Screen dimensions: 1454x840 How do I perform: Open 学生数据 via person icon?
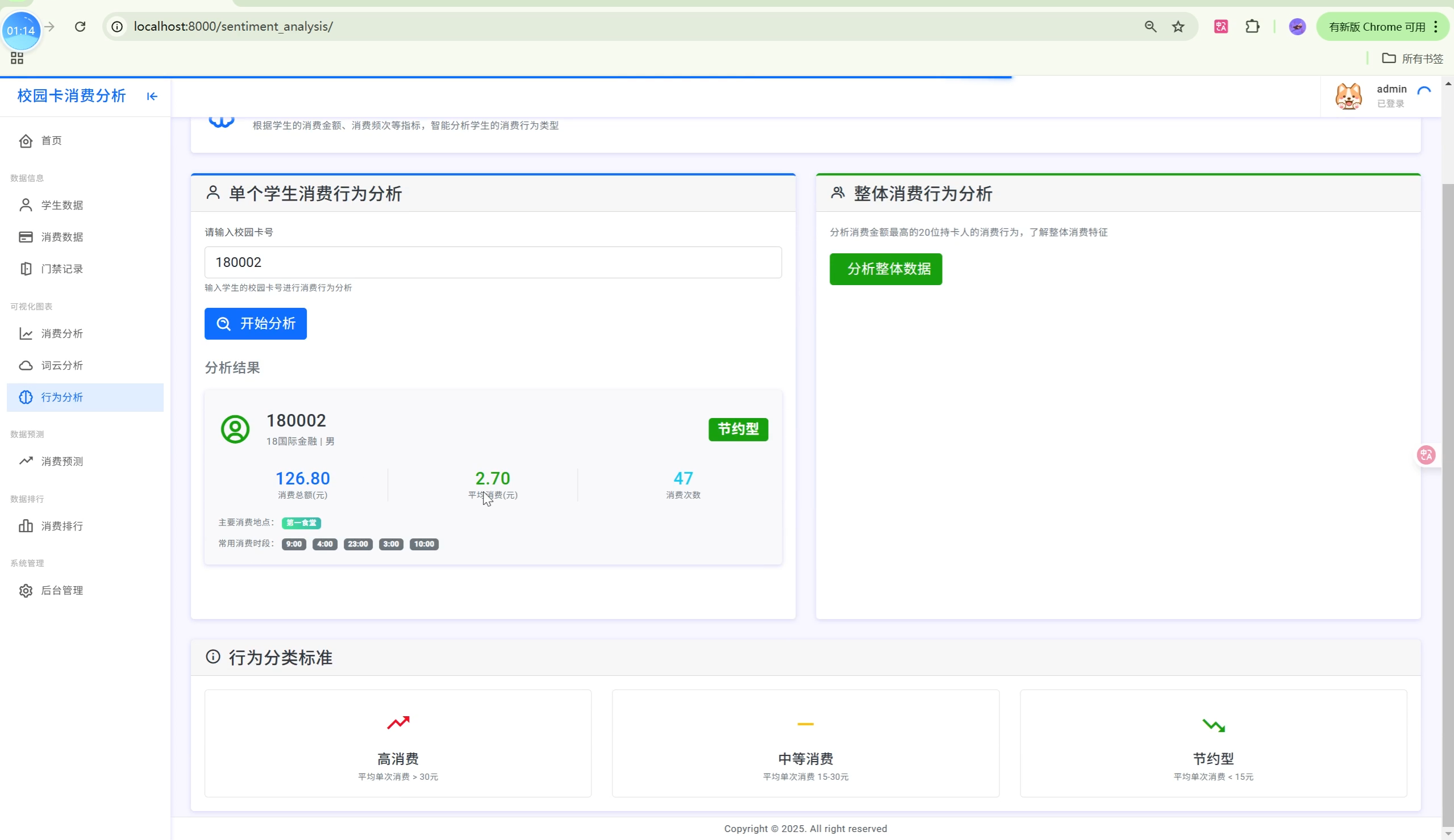coord(26,206)
